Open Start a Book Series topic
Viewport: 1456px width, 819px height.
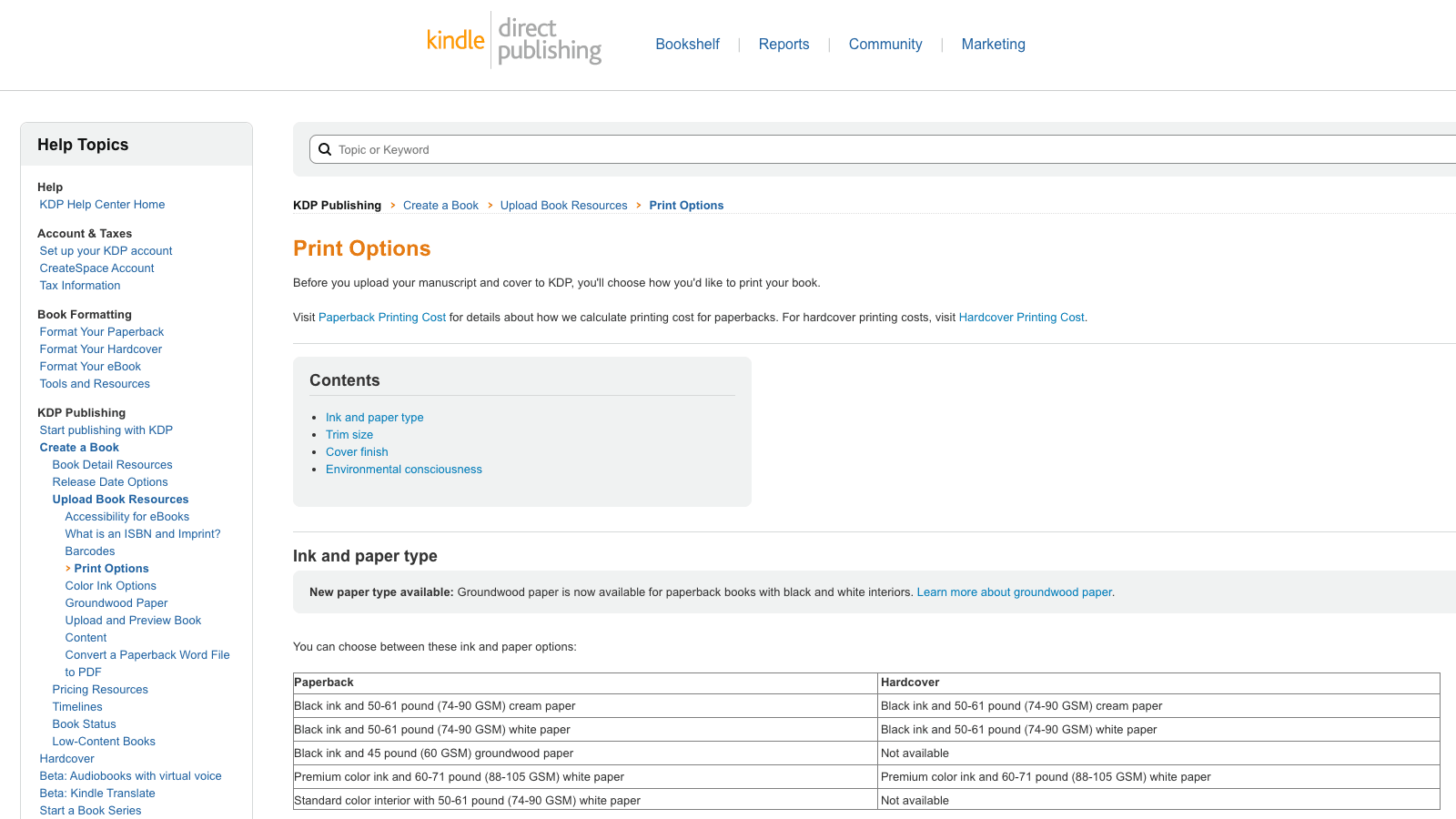[x=90, y=811]
